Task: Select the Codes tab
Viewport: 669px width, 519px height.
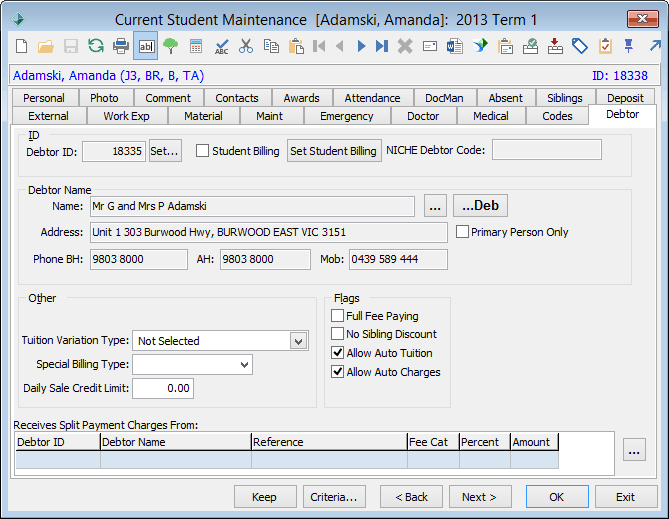Action: pos(557,116)
